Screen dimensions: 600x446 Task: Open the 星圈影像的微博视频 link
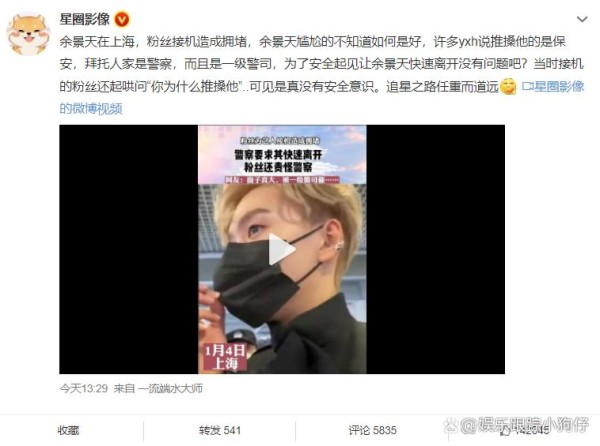coord(321,98)
